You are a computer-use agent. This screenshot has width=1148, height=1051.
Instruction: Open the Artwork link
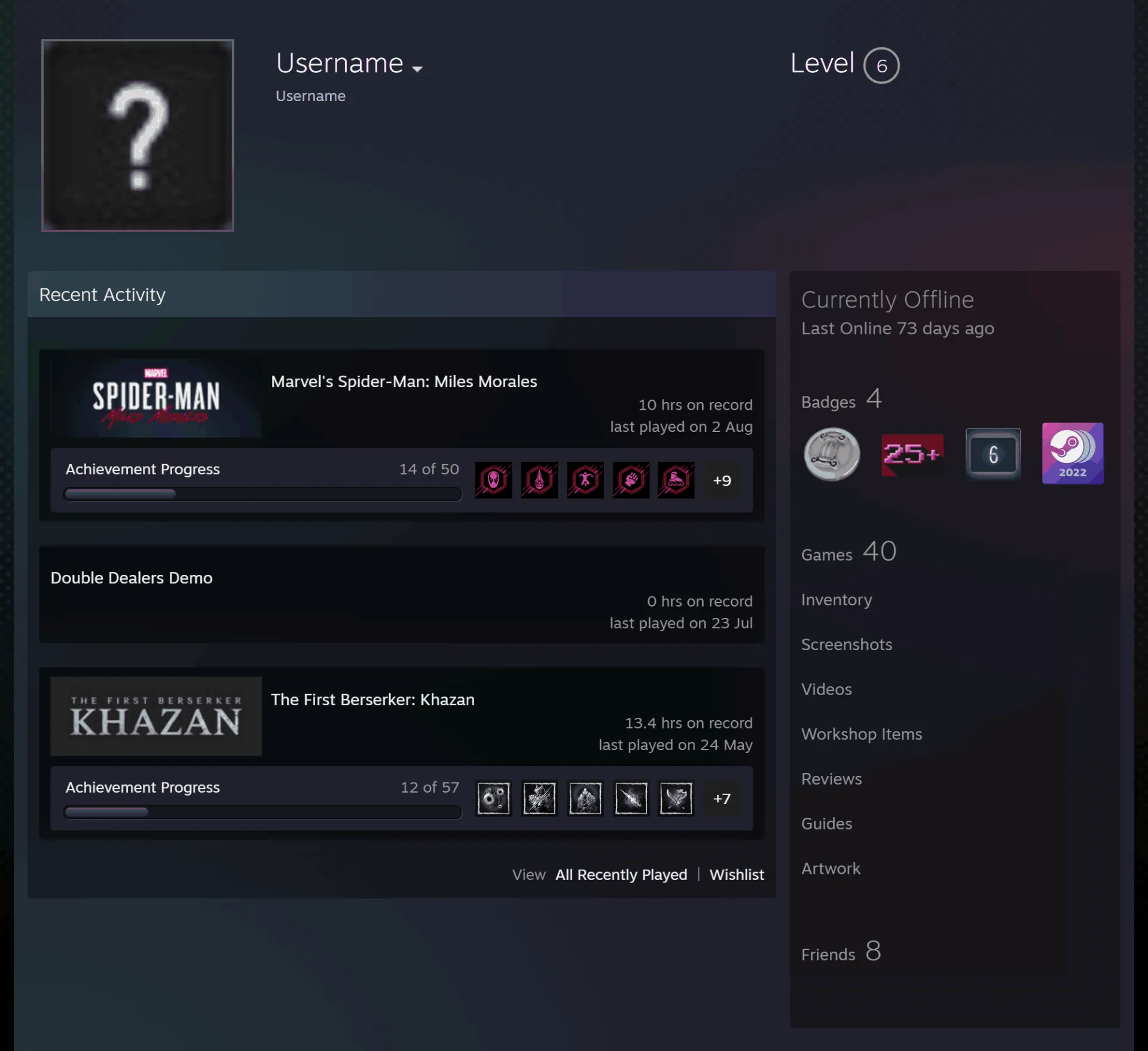click(x=831, y=869)
